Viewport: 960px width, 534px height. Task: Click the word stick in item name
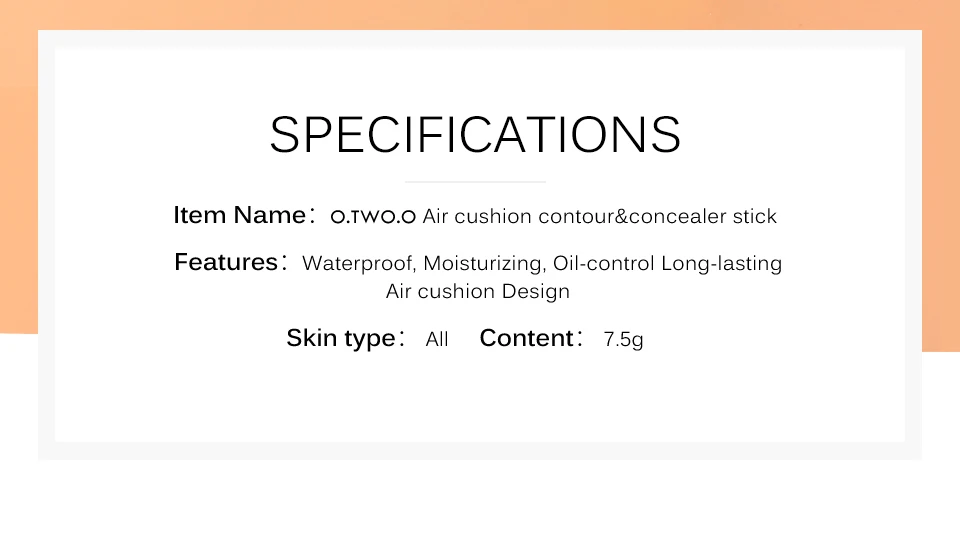point(755,216)
